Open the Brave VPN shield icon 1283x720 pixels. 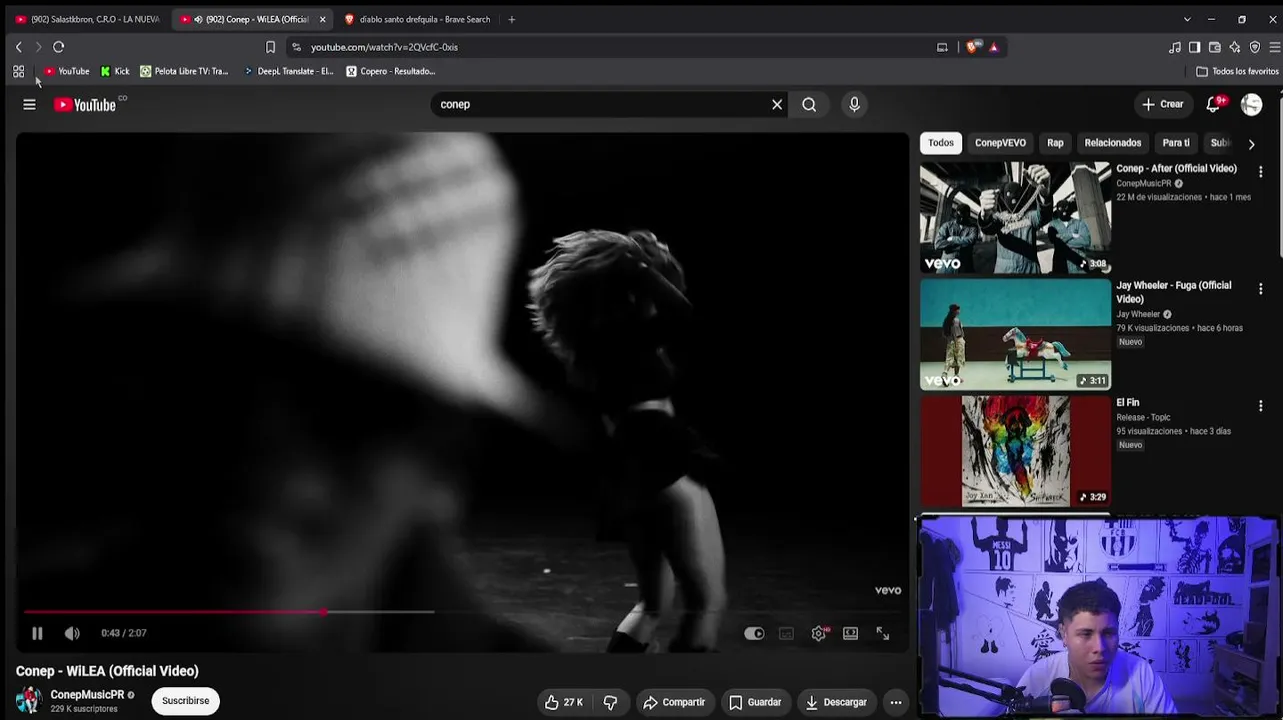(1255, 47)
